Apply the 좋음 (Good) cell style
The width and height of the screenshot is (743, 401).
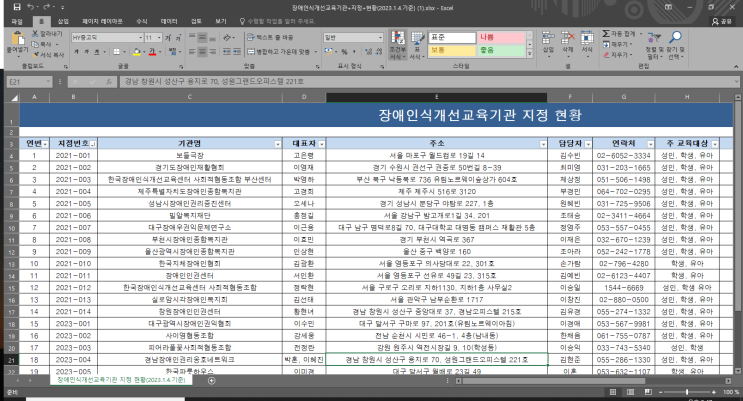point(501,50)
